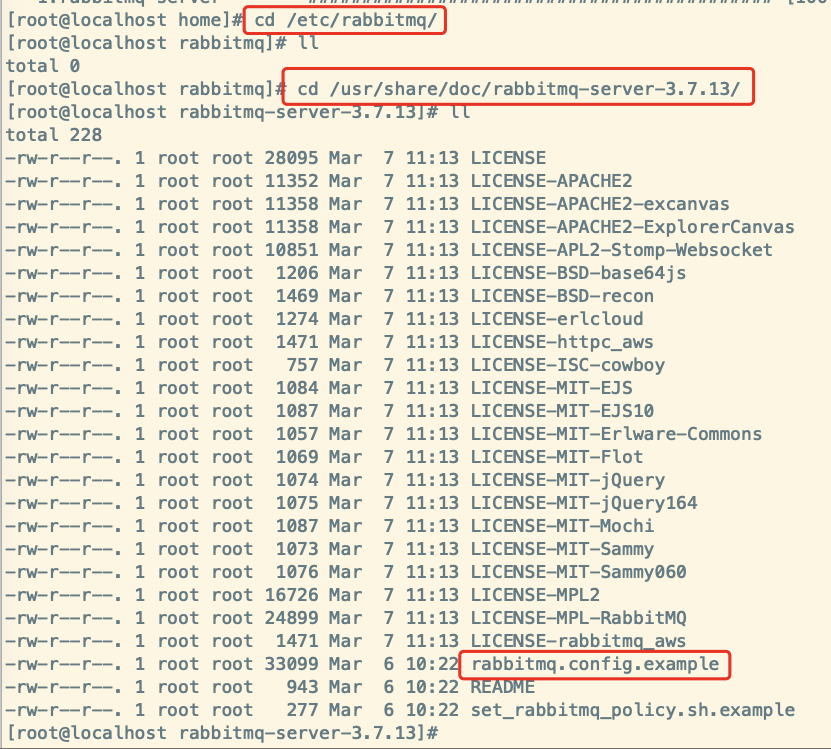This screenshot has height=749, width=831.
Task: Click the README file name
Action: click(503, 686)
